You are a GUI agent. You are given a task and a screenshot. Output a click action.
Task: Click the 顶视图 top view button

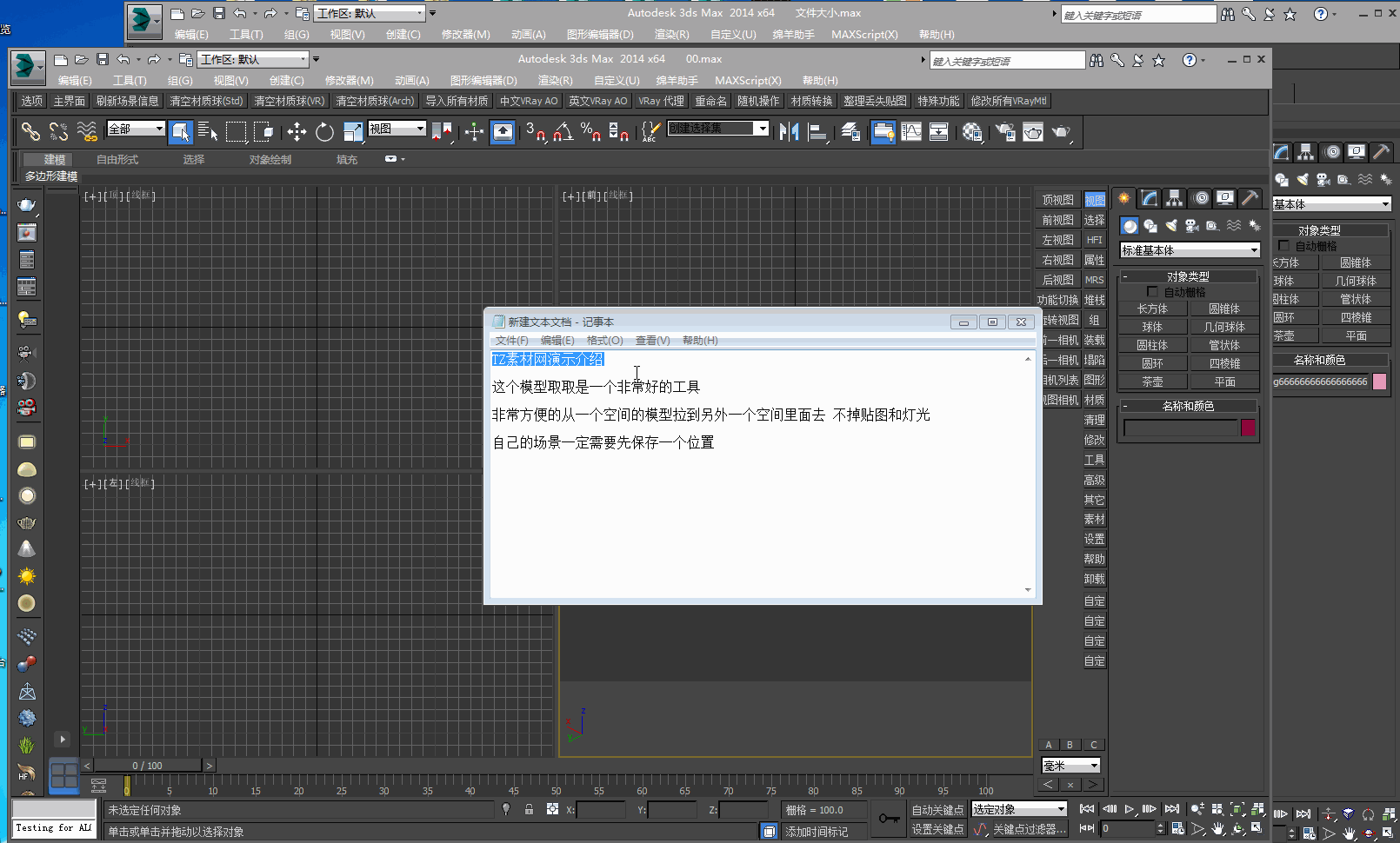click(x=1057, y=200)
